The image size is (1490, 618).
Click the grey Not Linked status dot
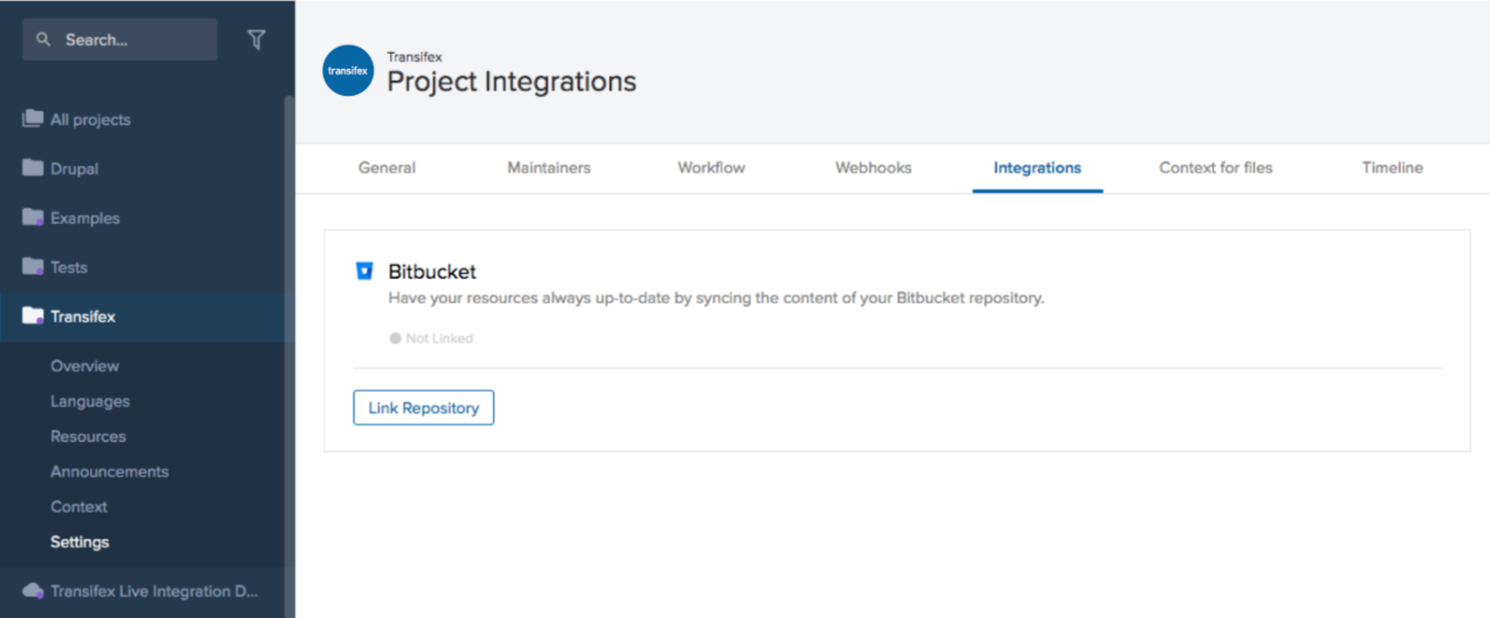coord(395,339)
